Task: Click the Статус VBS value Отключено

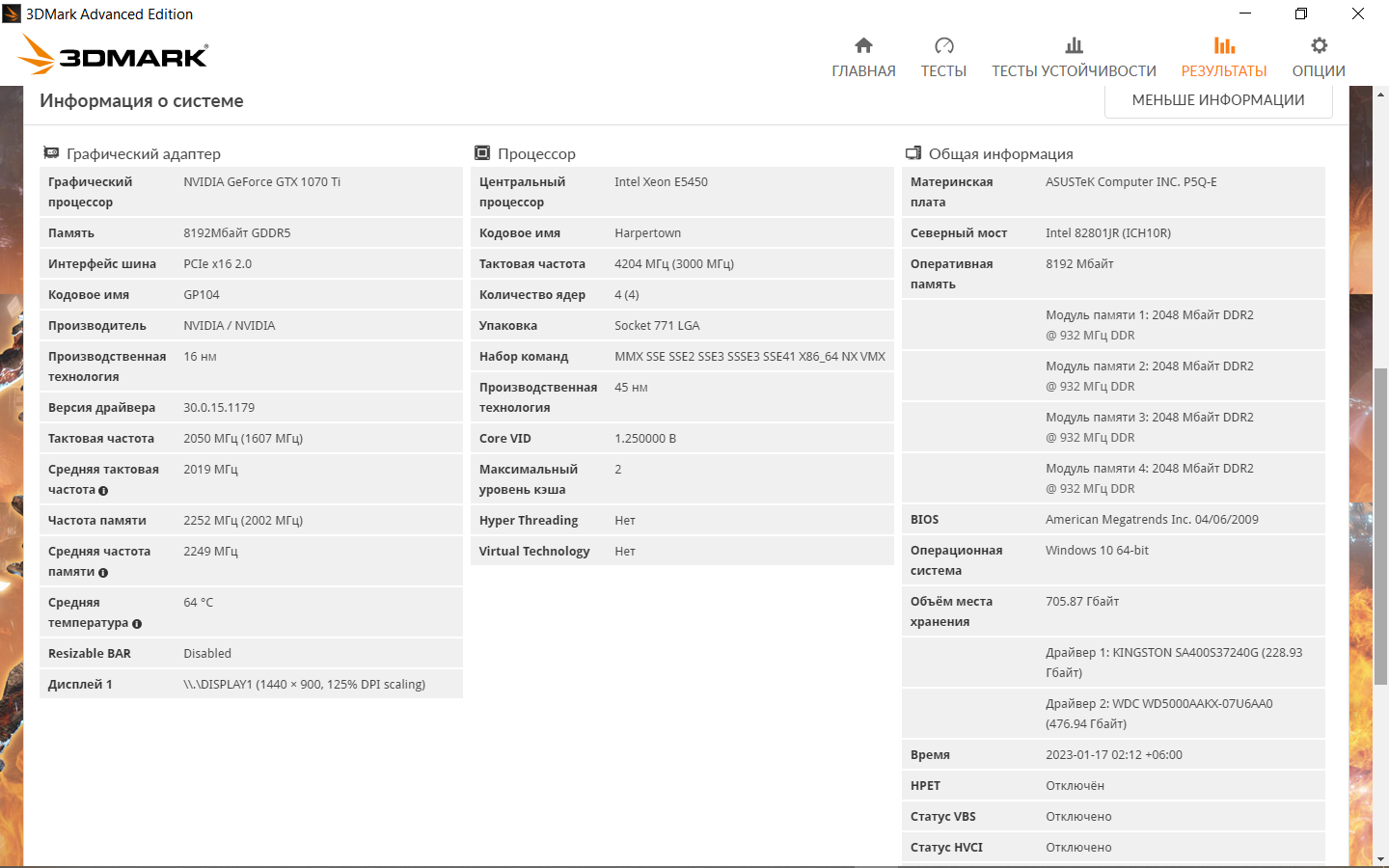Action: [x=1079, y=817]
